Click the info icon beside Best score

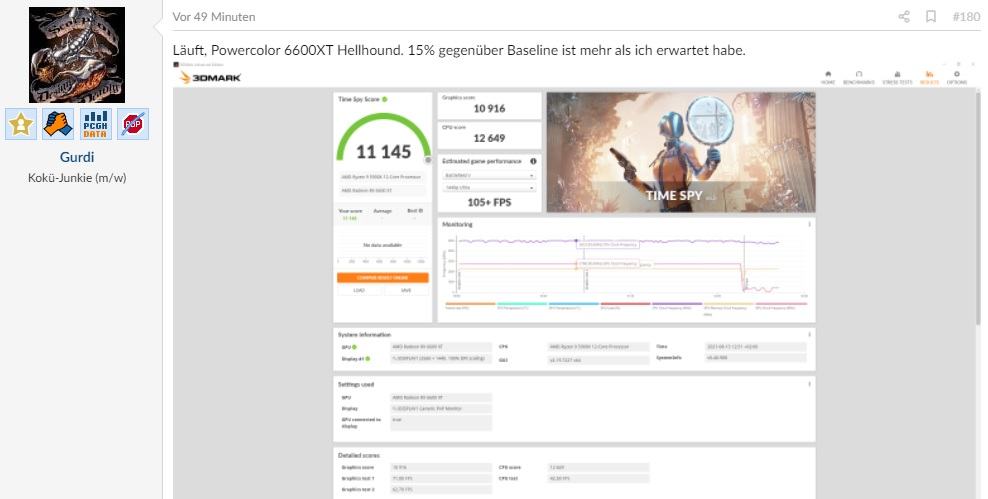pyautogui.click(x=421, y=210)
